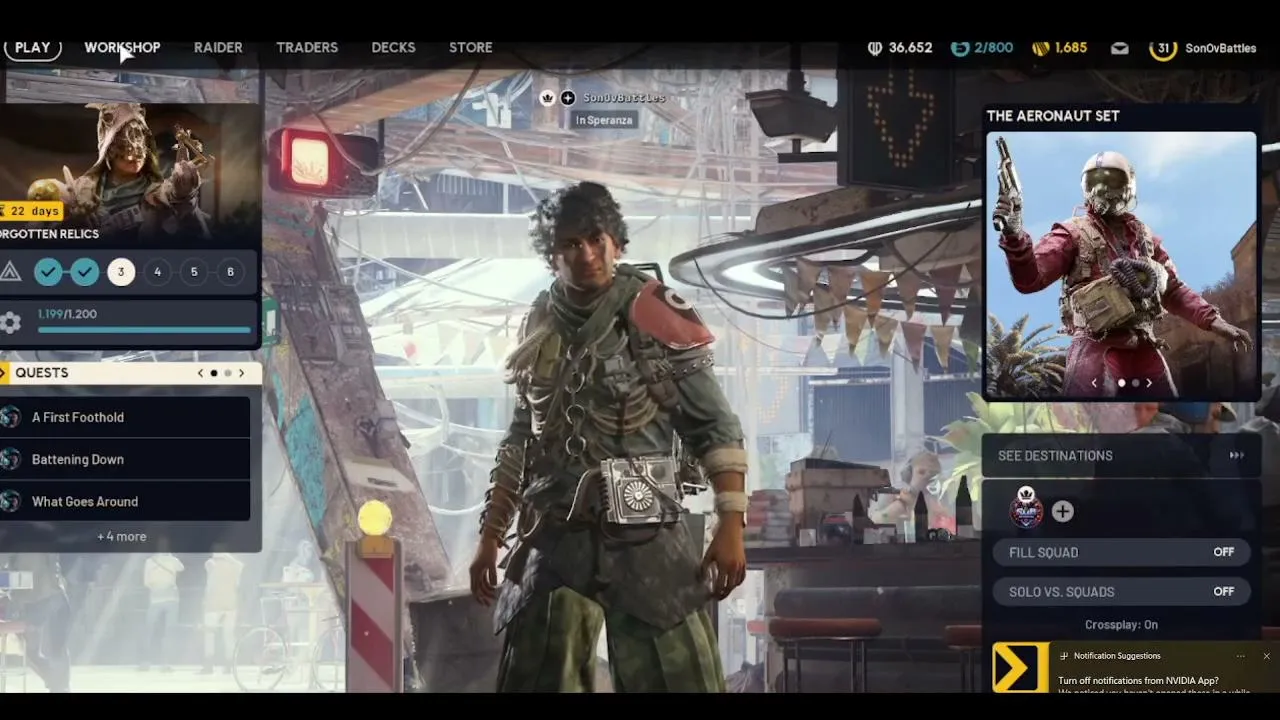Click the In Speranza status label
Image resolution: width=1280 pixels, height=720 pixels.
[606, 120]
